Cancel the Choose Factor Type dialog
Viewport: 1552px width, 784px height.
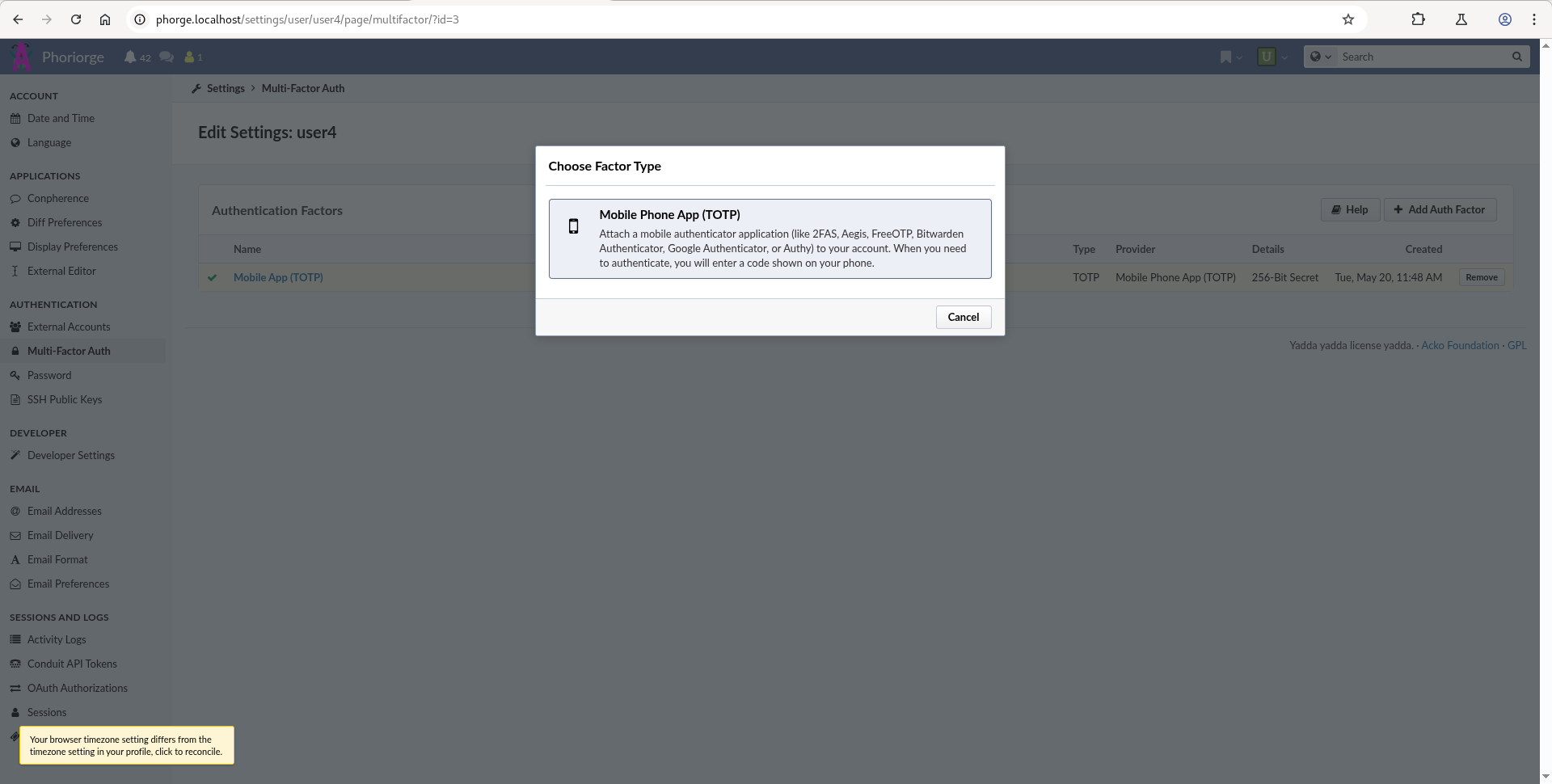(963, 317)
